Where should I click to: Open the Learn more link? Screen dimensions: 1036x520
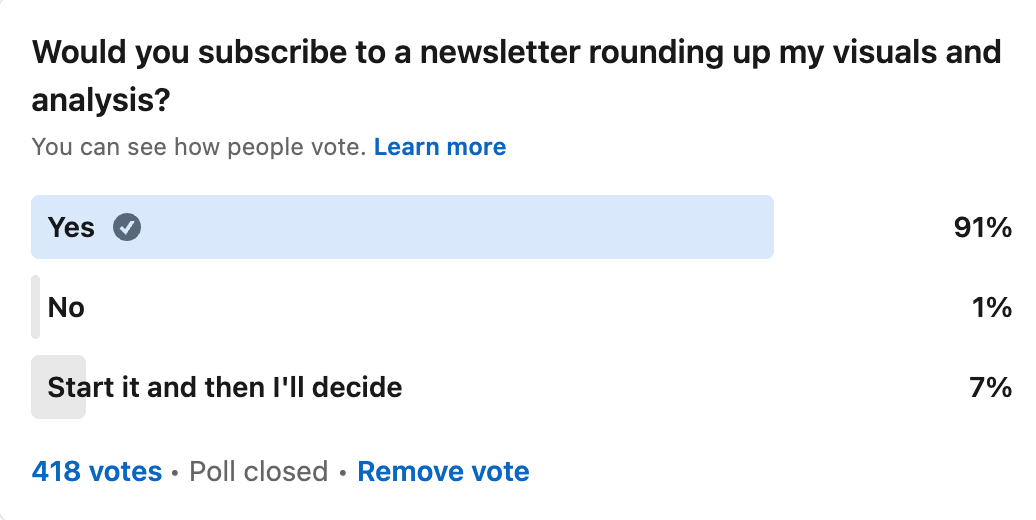[x=440, y=148]
